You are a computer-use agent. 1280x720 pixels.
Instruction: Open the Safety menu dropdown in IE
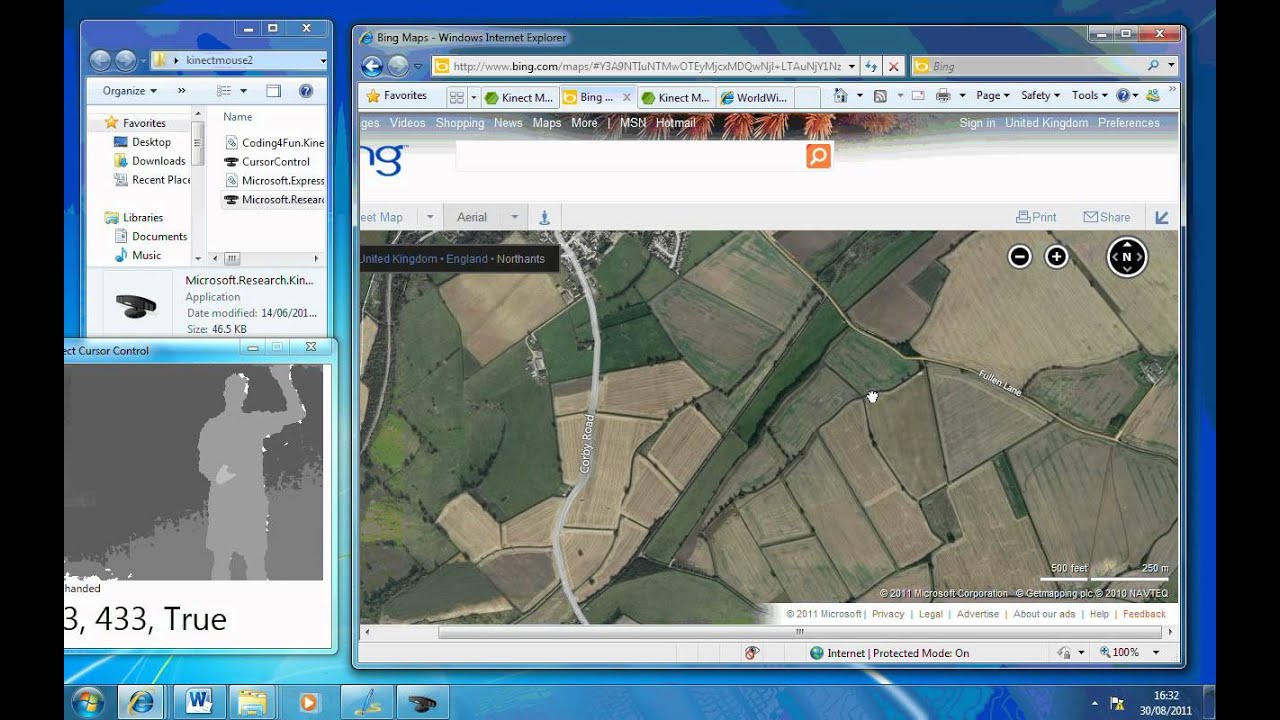click(1040, 96)
